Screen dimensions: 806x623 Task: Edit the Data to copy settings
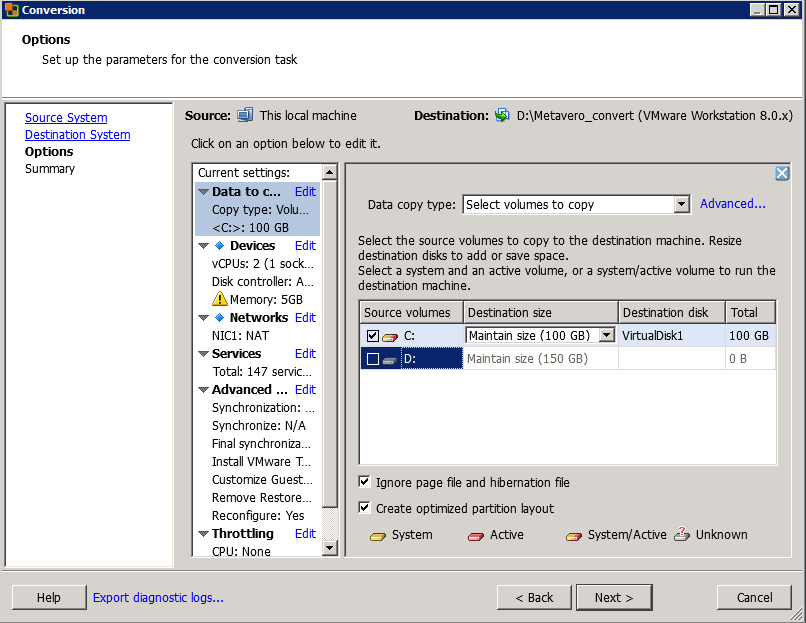[x=305, y=191]
